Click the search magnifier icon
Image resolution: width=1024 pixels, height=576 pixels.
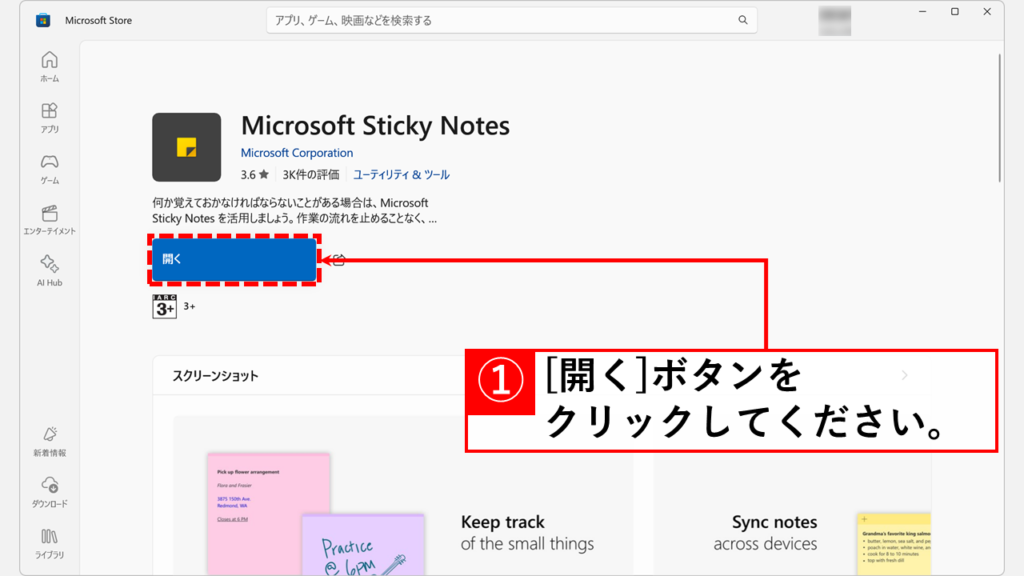point(743,20)
